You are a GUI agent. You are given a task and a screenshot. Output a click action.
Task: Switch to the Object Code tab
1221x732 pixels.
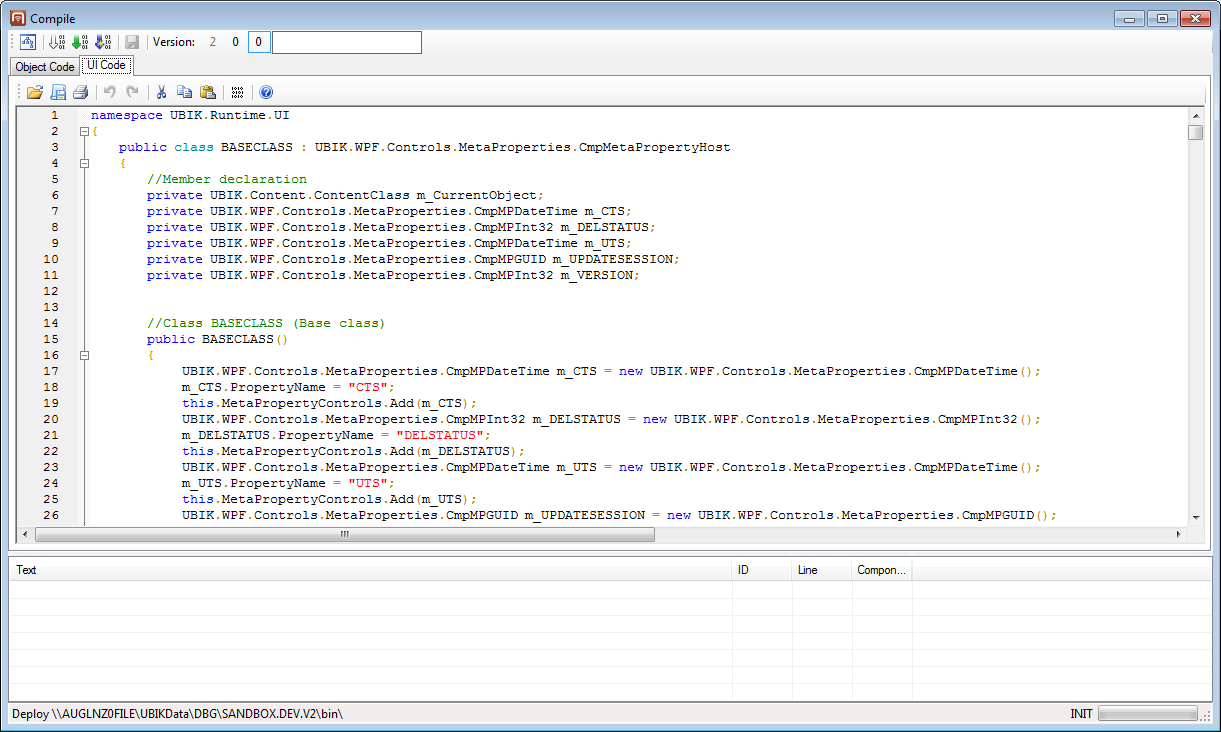[x=45, y=67]
